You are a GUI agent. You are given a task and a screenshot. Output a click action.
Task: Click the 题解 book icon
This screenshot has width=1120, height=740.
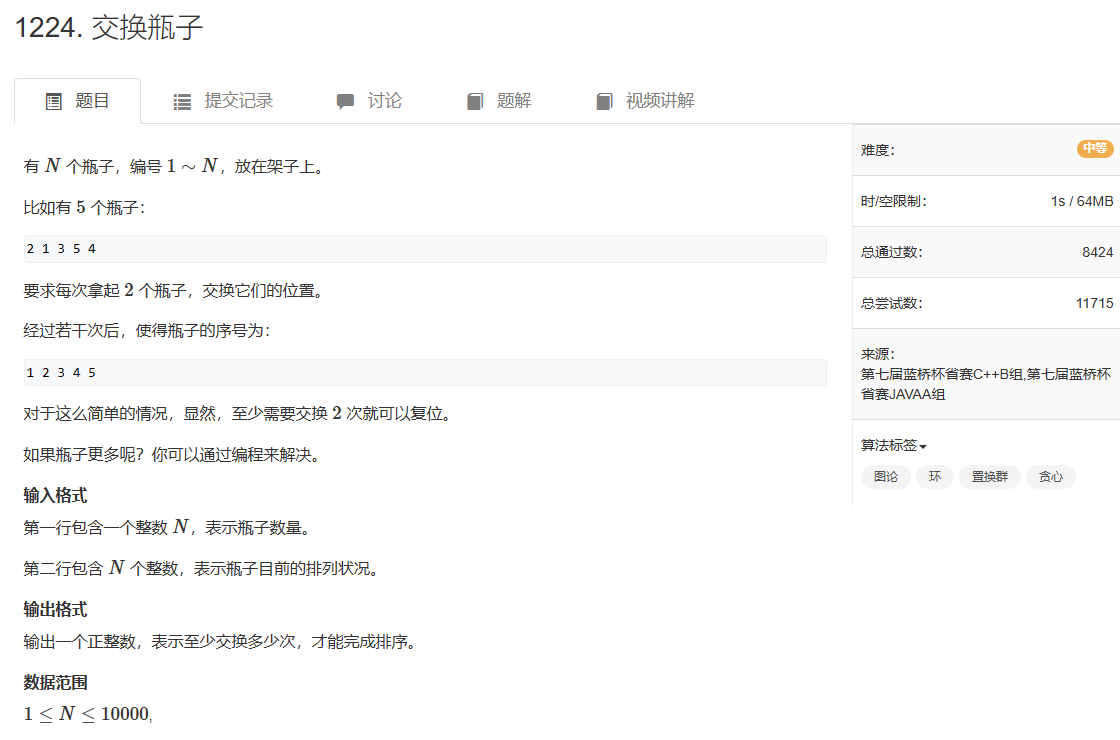[x=475, y=101]
